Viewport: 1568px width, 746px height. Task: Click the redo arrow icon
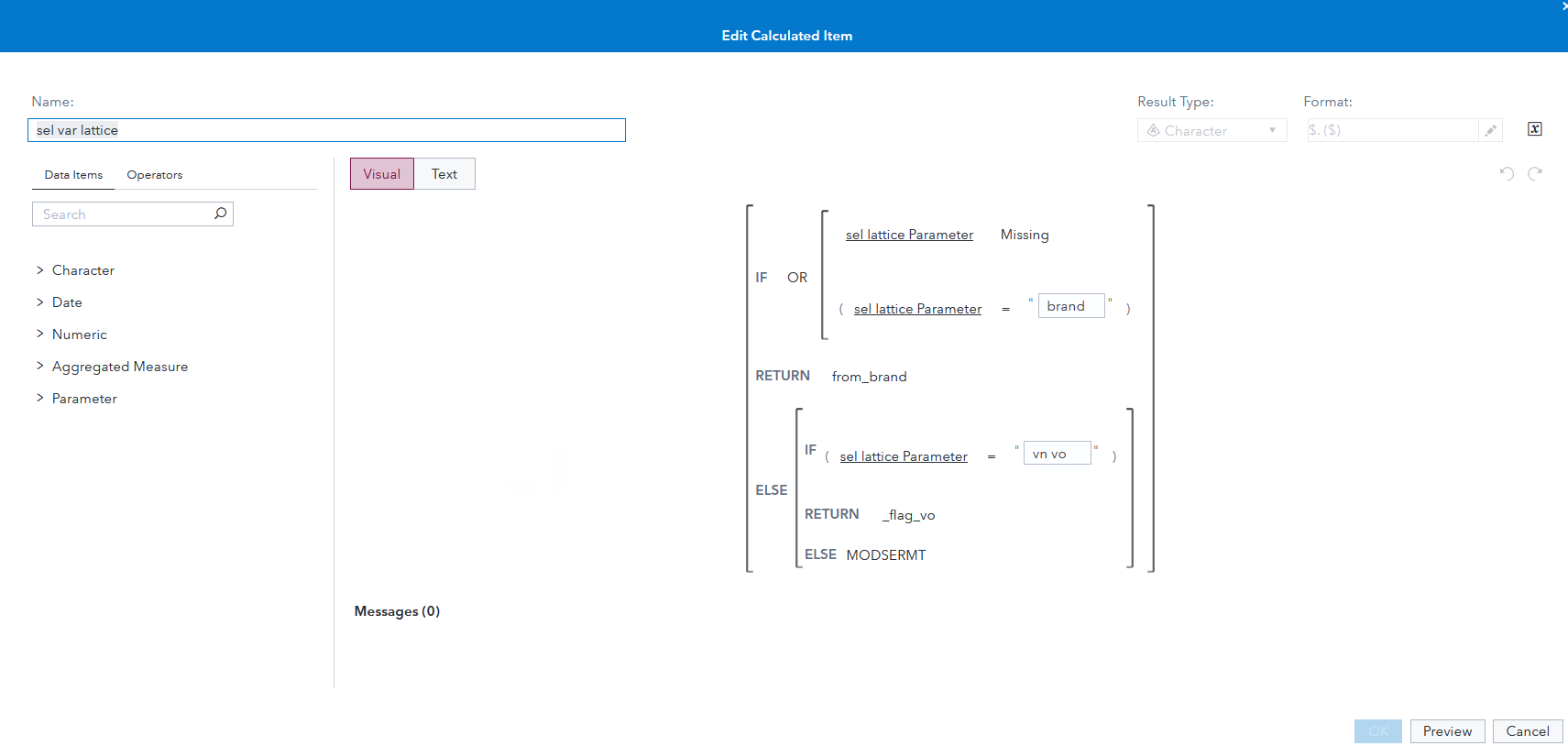pos(1535,173)
